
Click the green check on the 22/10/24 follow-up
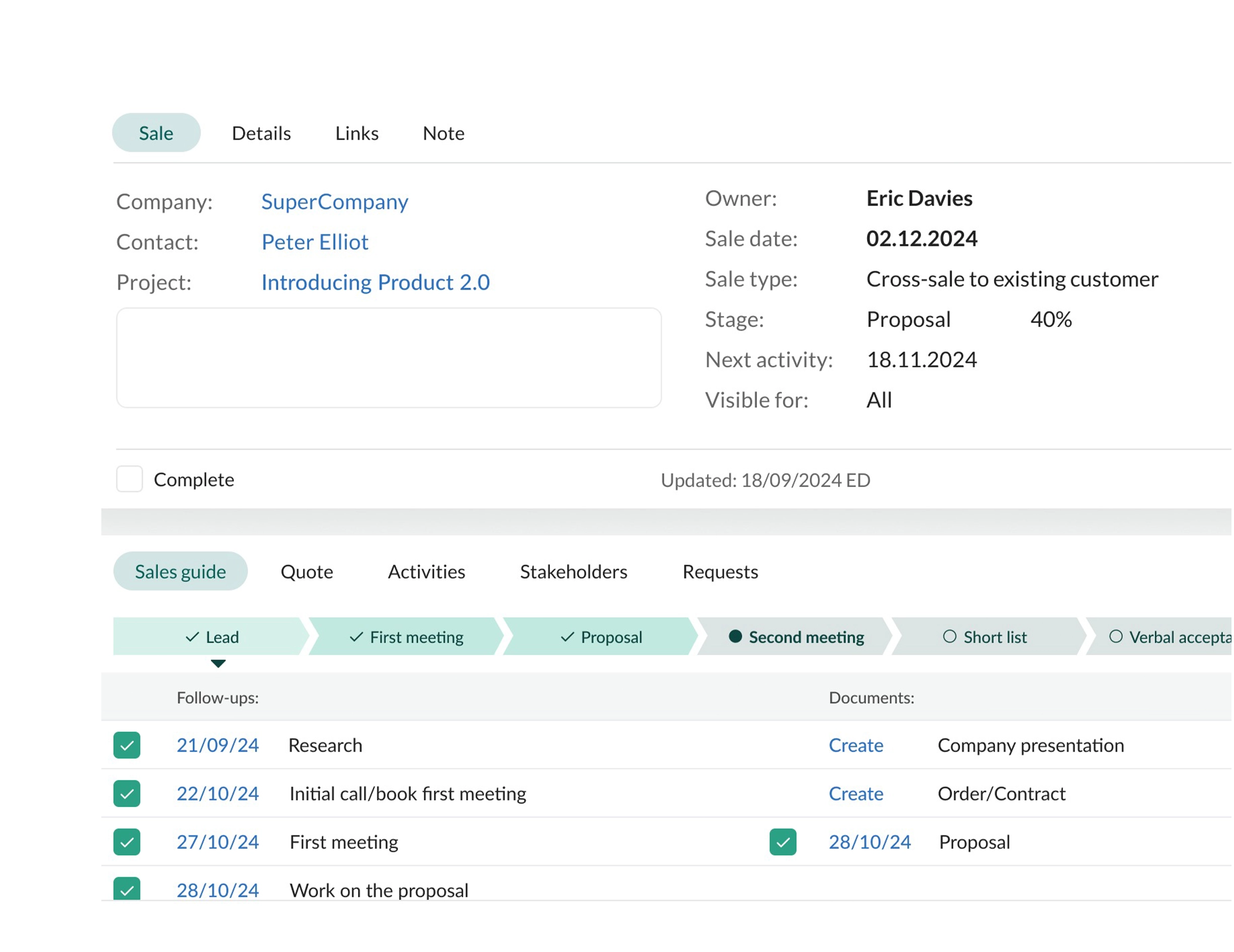(126, 794)
